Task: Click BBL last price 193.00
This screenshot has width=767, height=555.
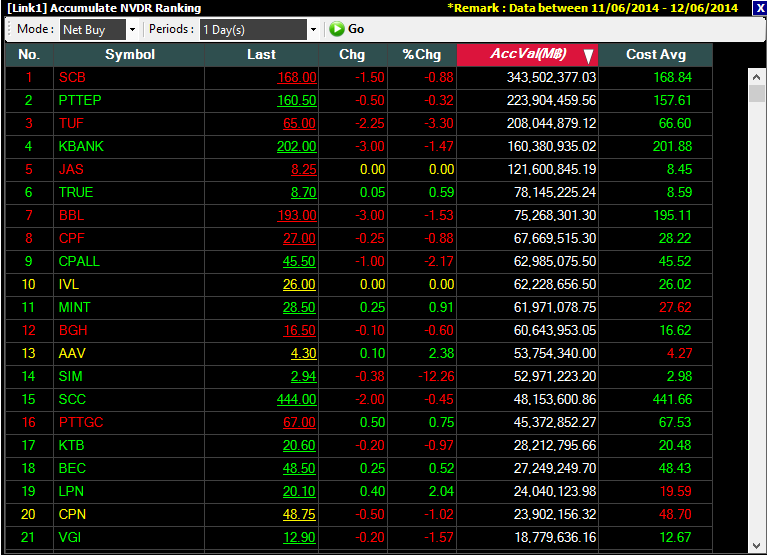Action: (297, 215)
